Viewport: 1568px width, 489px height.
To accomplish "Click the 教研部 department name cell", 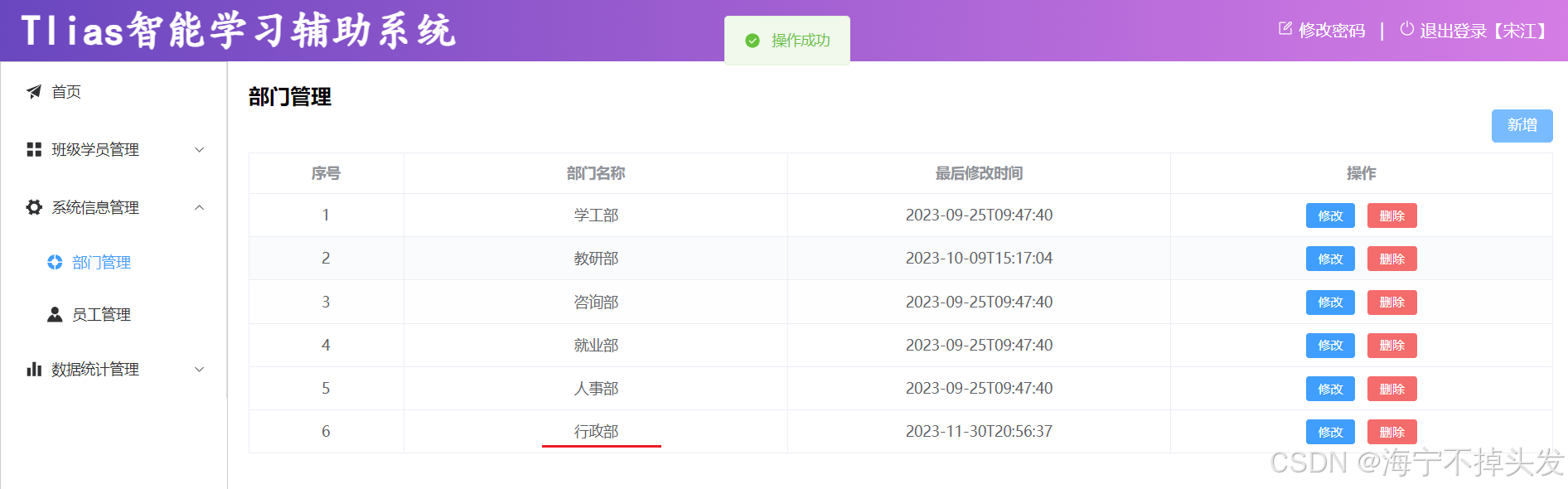I will tap(596, 259).
